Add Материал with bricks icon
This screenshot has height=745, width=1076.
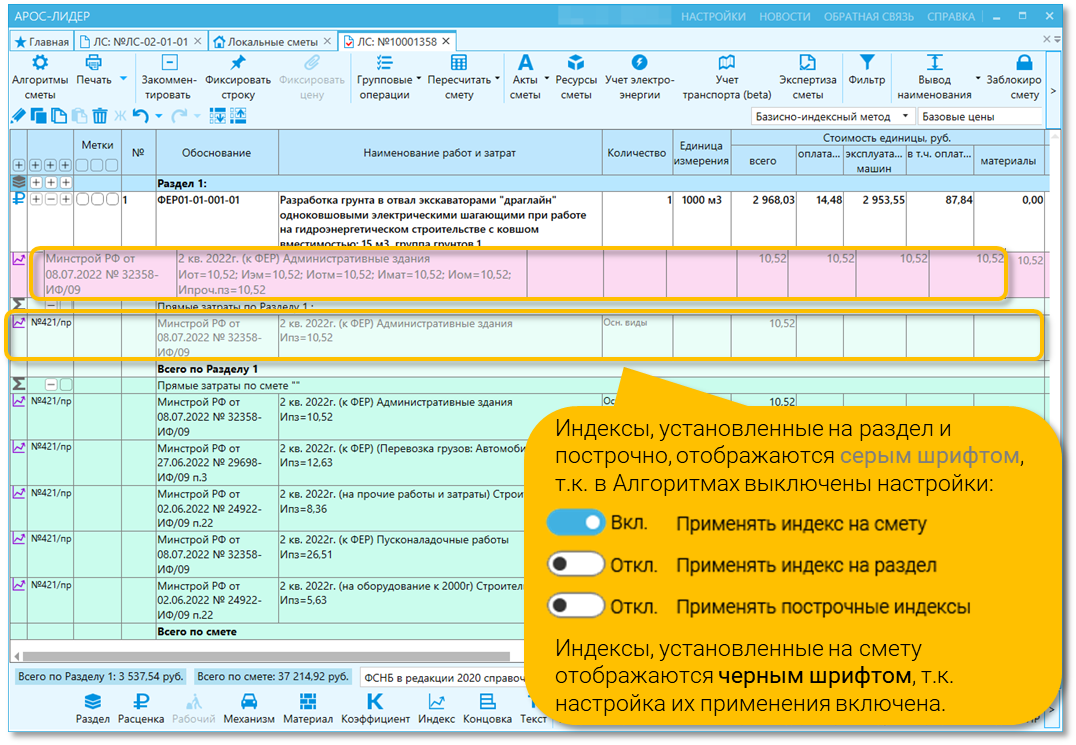(x=307, y=709)
